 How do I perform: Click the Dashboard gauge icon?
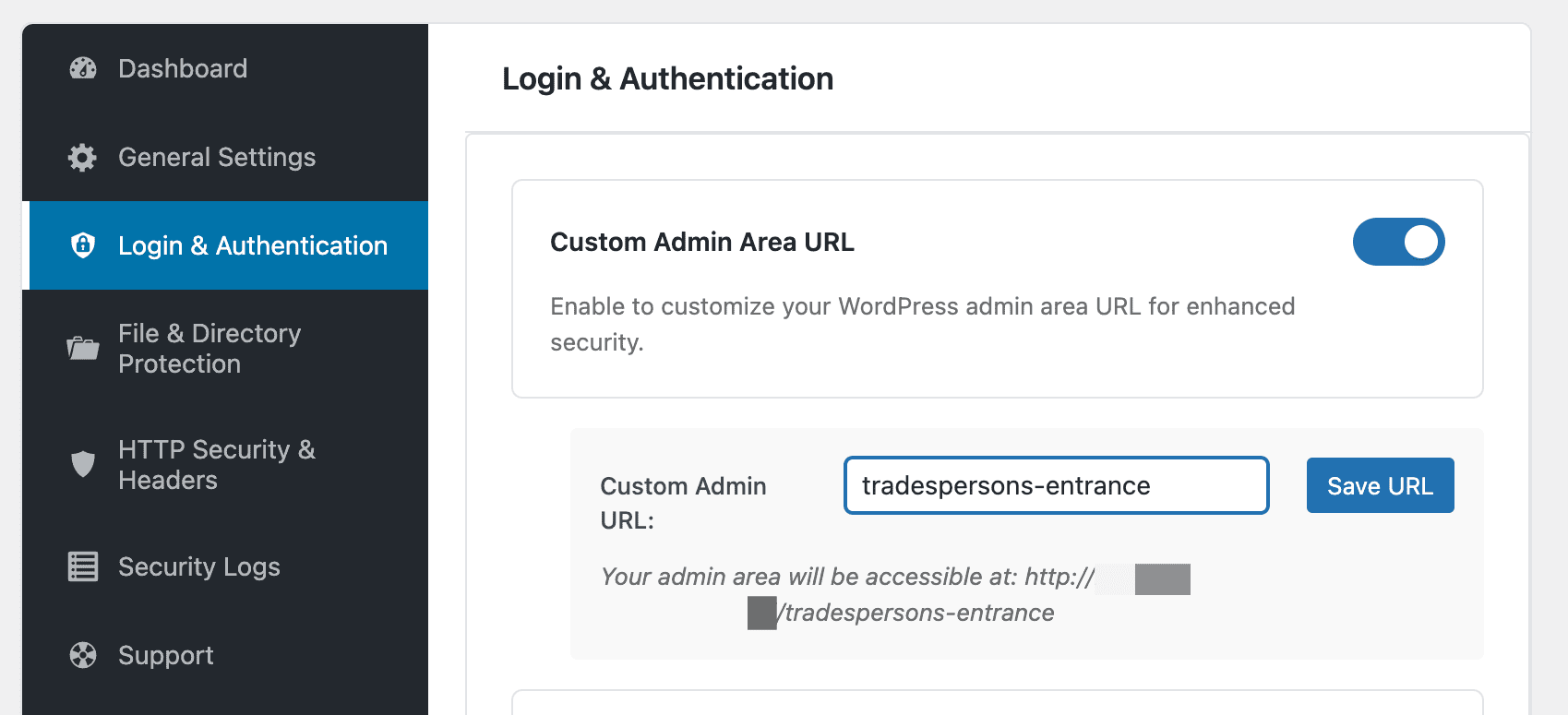point(83,68)
